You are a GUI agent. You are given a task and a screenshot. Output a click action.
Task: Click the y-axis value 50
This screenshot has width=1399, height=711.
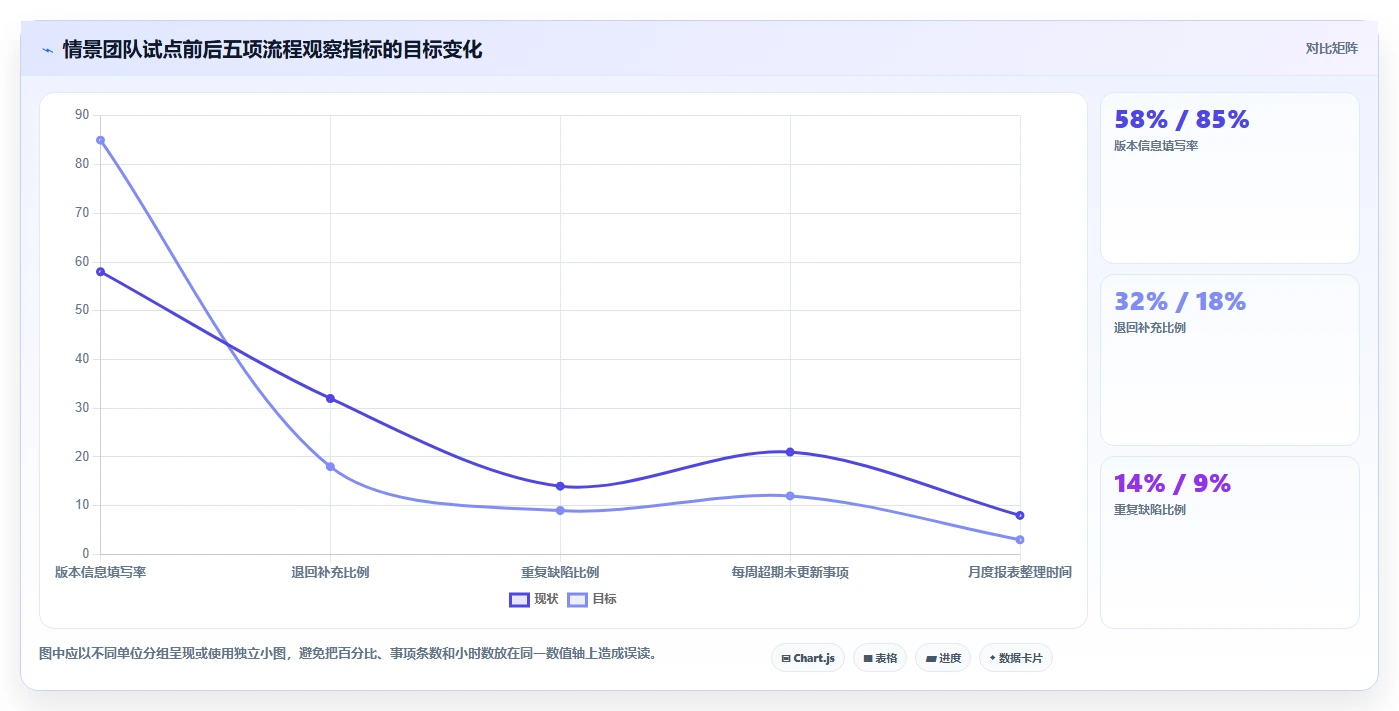pyautogui.click(x=82, y=310)
